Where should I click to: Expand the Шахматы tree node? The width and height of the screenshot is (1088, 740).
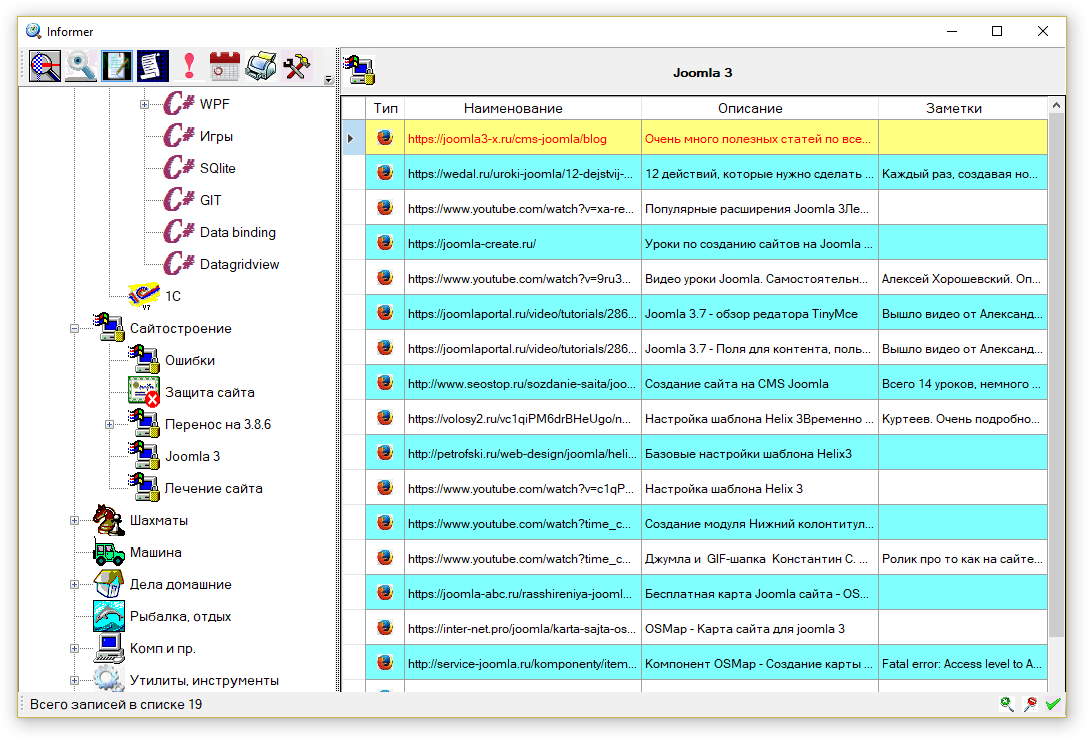74,520
